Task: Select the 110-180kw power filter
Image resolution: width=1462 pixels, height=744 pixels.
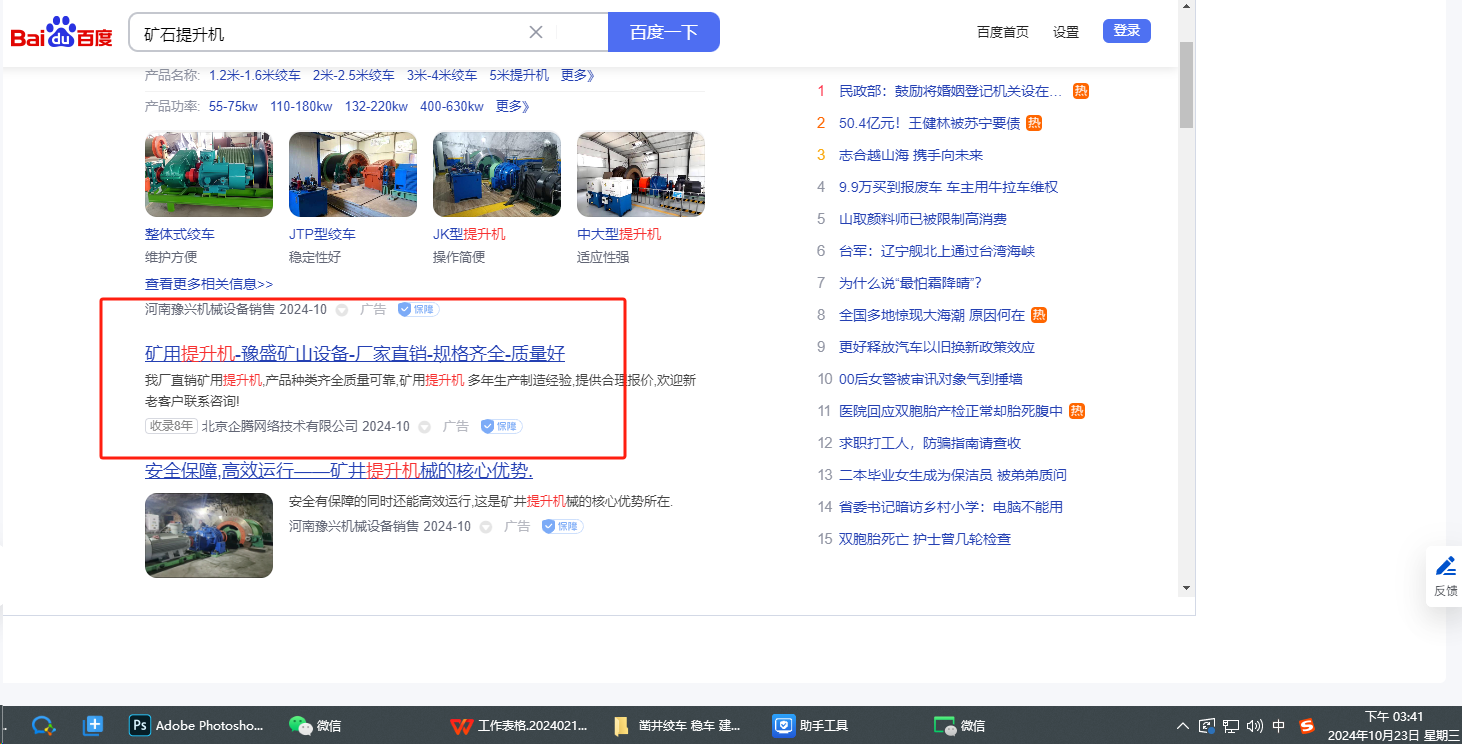Action: [x=301, y=107]
